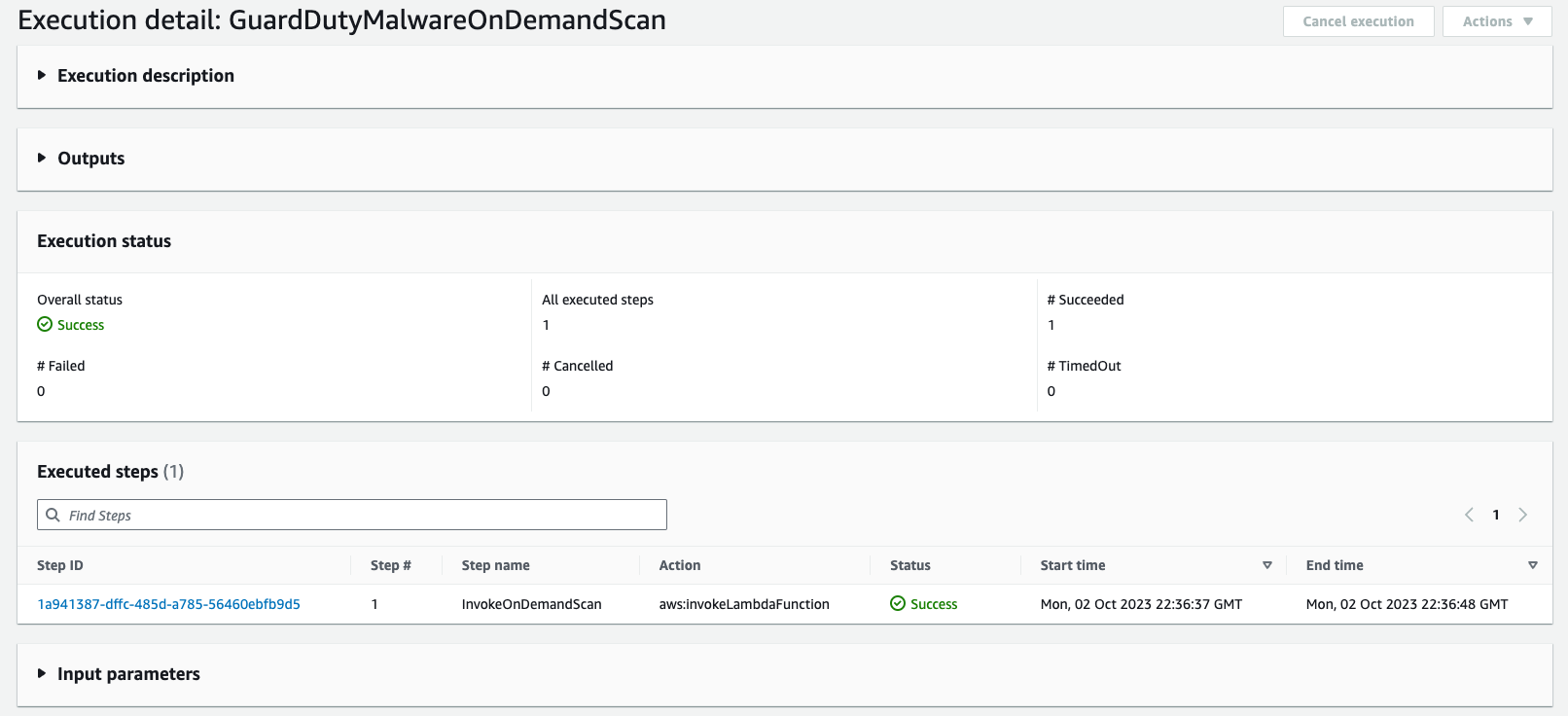The image size is (1568, 716).
Task: Click the Executed steps (1) heading
Action: 110,472
